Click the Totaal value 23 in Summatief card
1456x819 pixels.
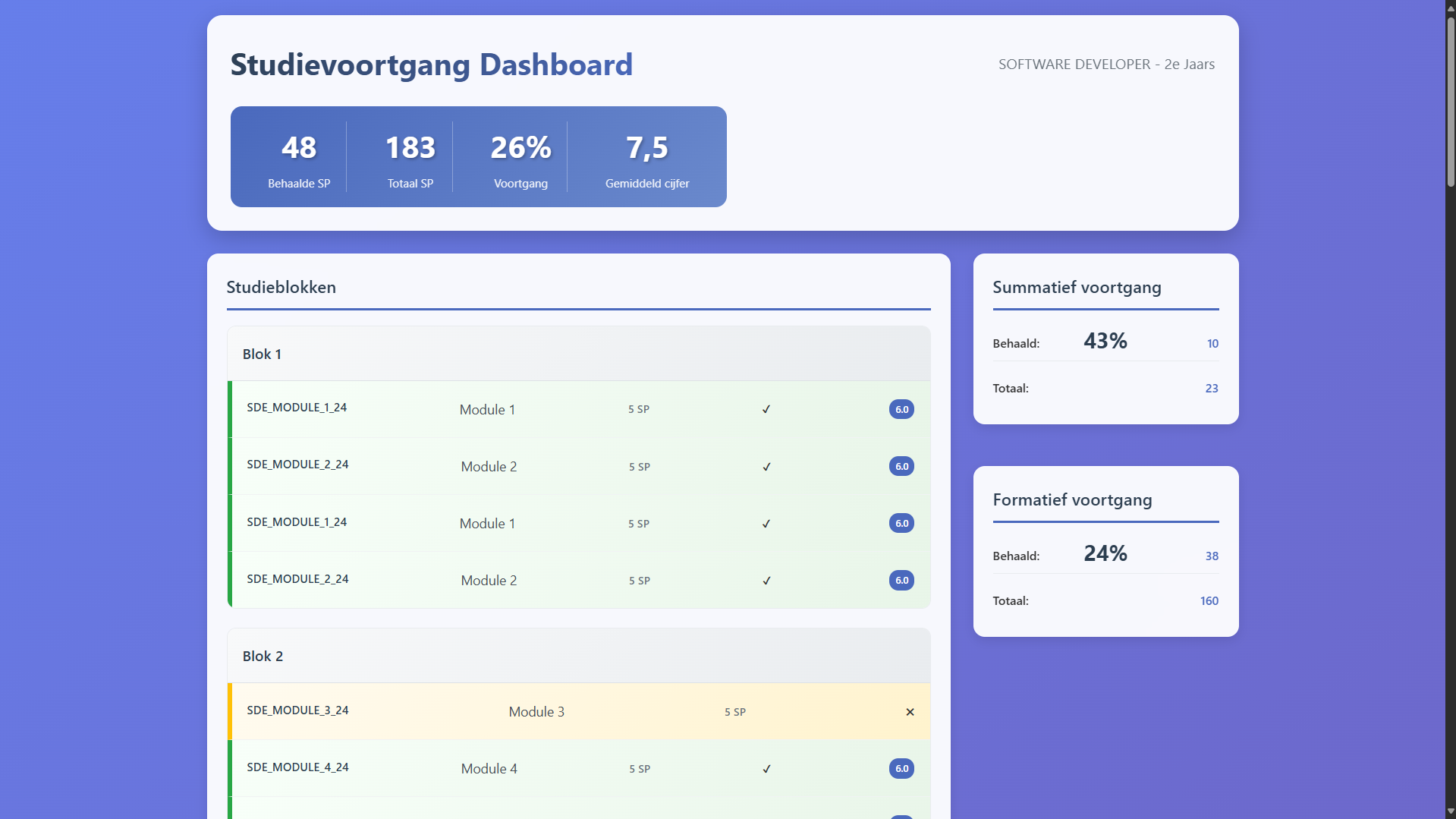tap(1212, 389)
